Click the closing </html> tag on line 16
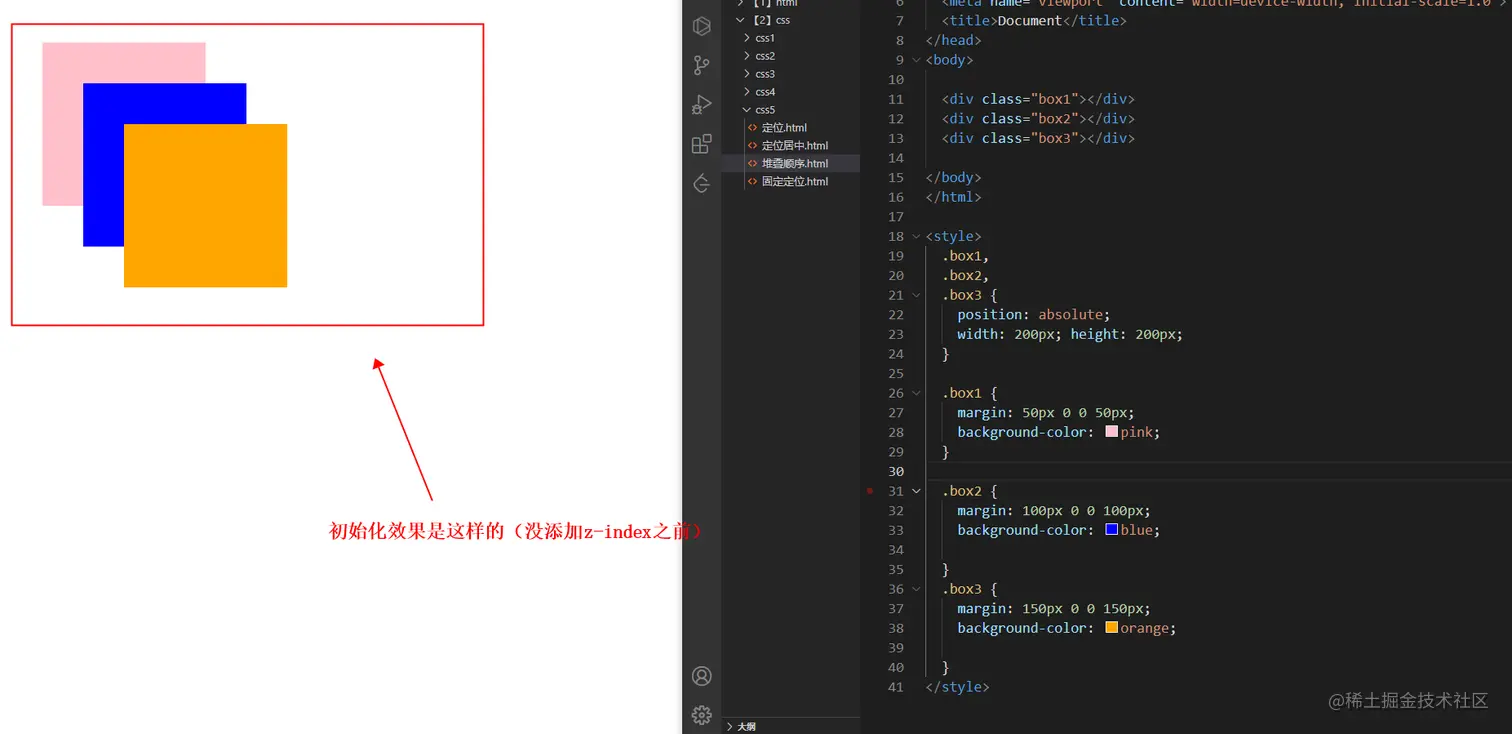 tap(954, 197)
